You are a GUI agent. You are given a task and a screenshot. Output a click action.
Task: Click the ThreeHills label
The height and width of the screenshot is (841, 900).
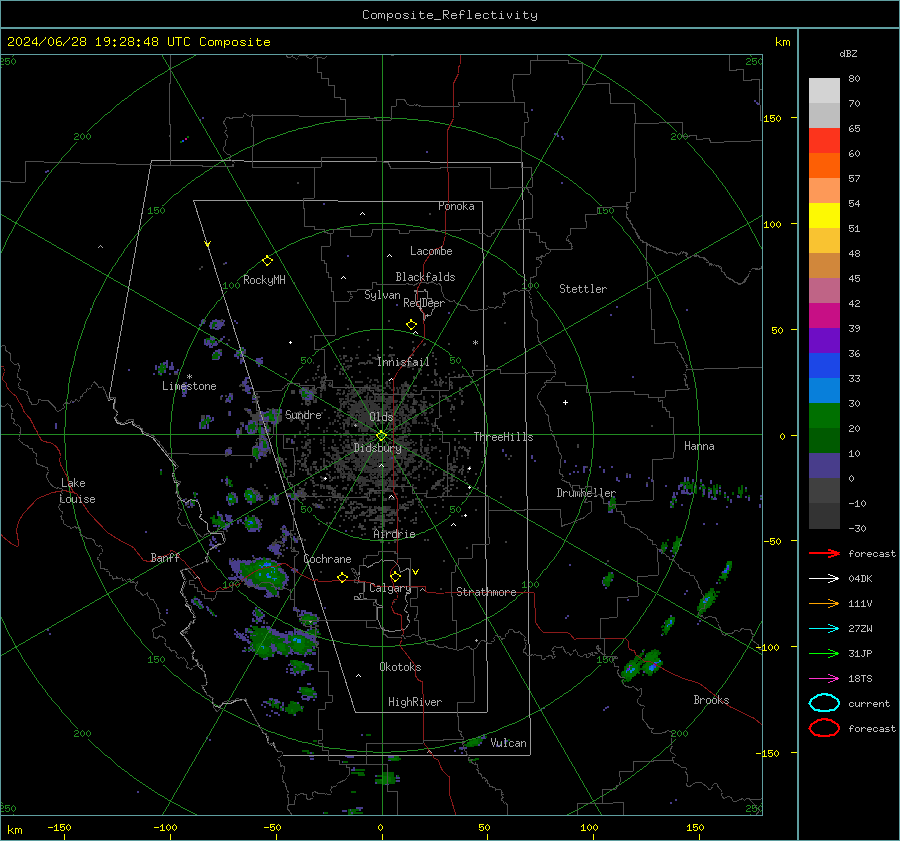pyautogui.click(x=503, y=437)
